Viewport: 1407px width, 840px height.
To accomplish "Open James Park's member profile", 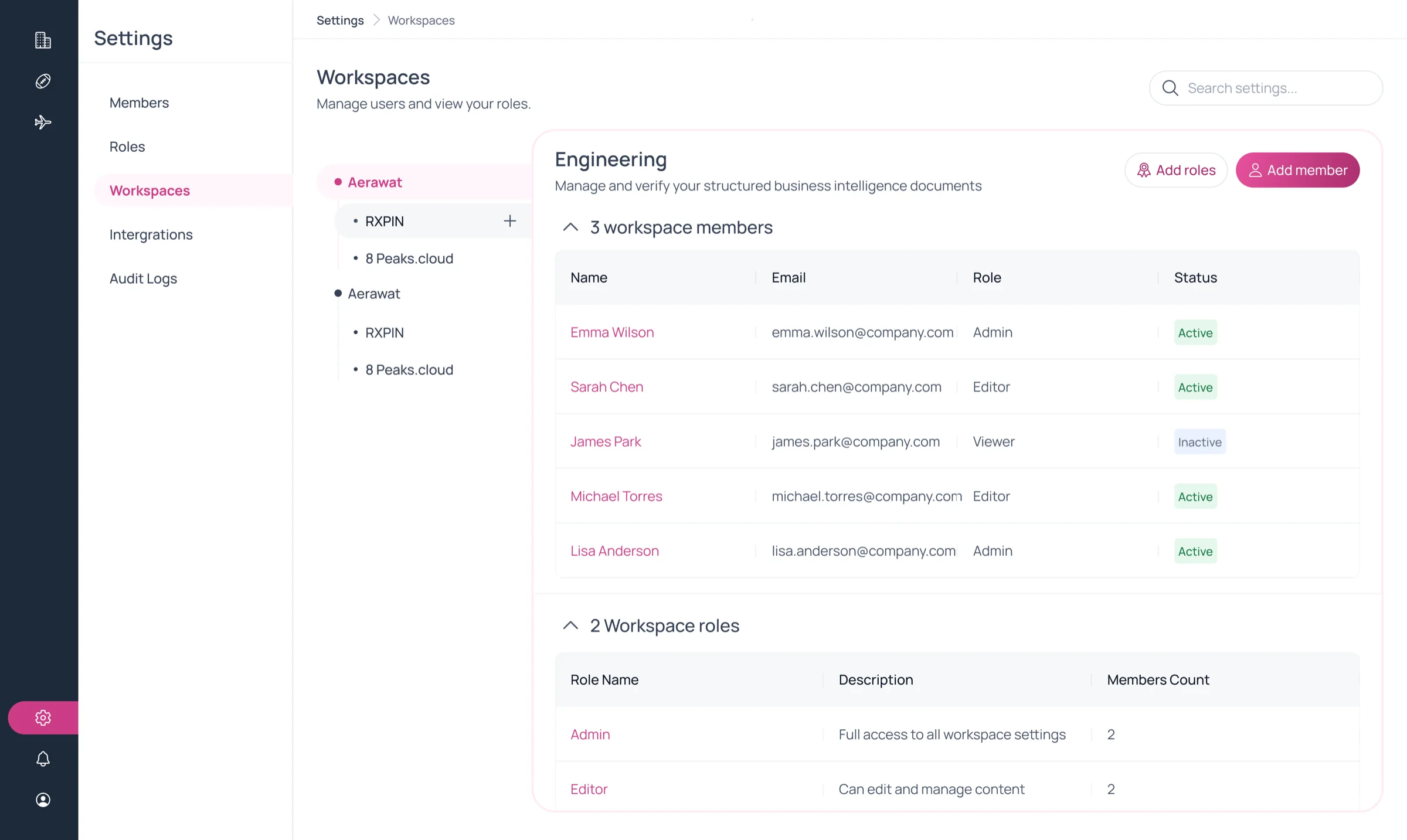I will (x=606, y=441).
